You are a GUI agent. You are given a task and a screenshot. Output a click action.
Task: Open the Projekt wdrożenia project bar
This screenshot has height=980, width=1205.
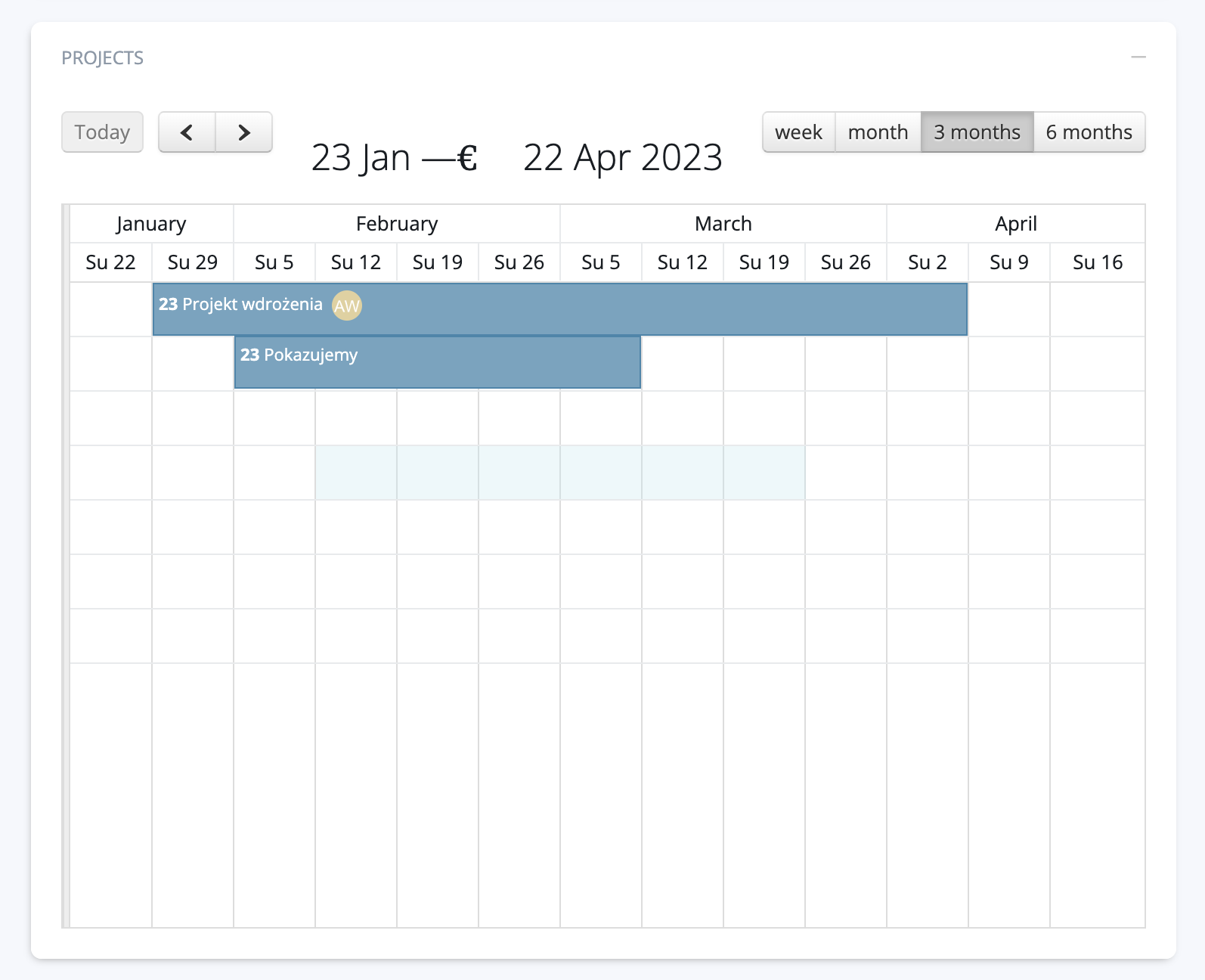(x=605, y=309)
